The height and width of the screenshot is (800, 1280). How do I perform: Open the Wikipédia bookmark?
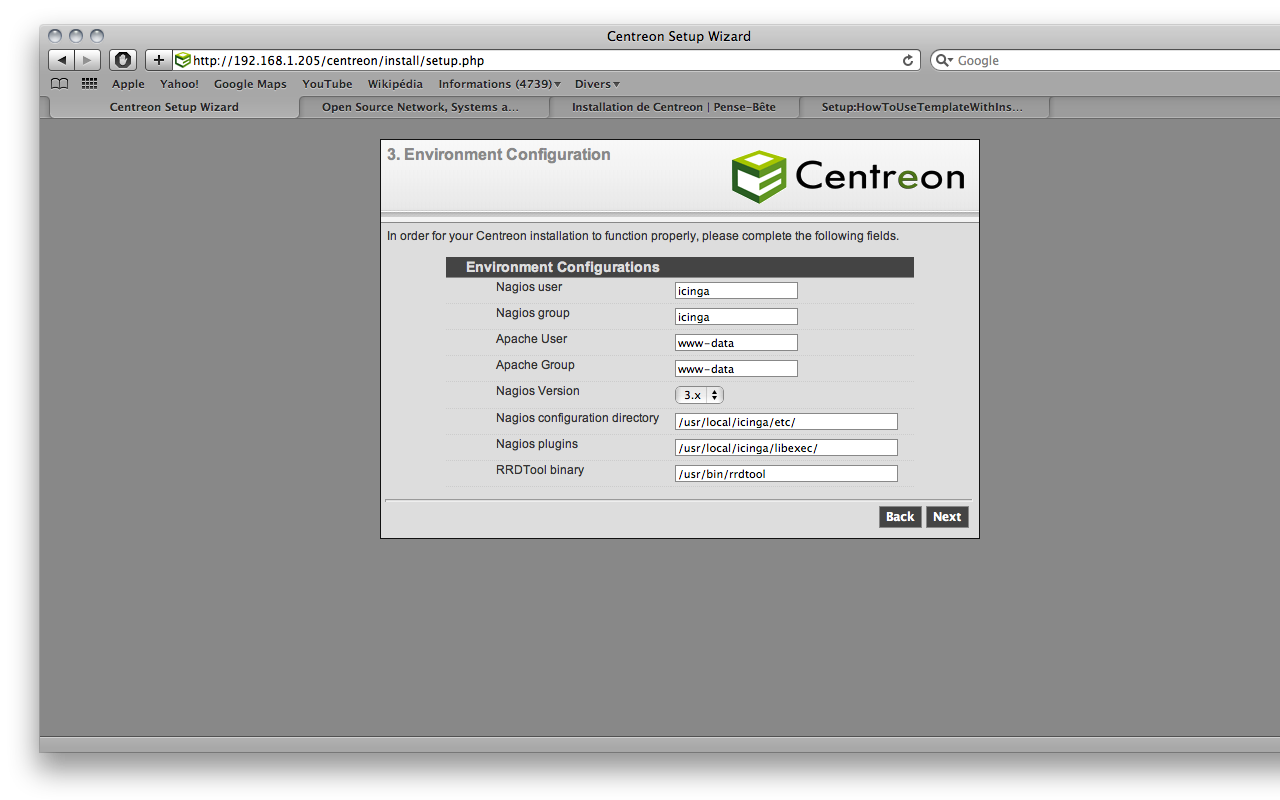pyautogui.click(x=395, y=84)
